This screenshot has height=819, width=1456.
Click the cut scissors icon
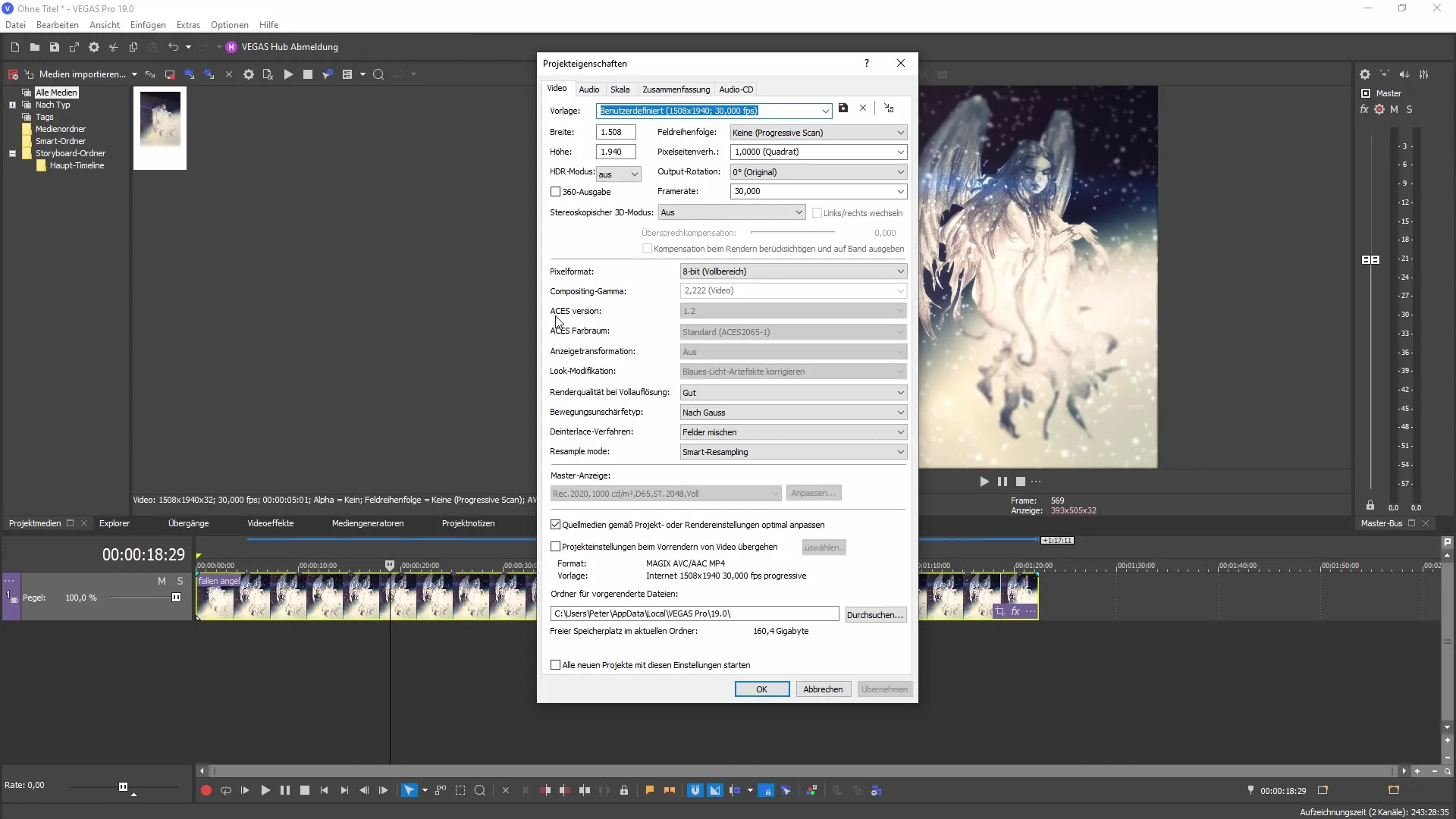coord(114,47)
